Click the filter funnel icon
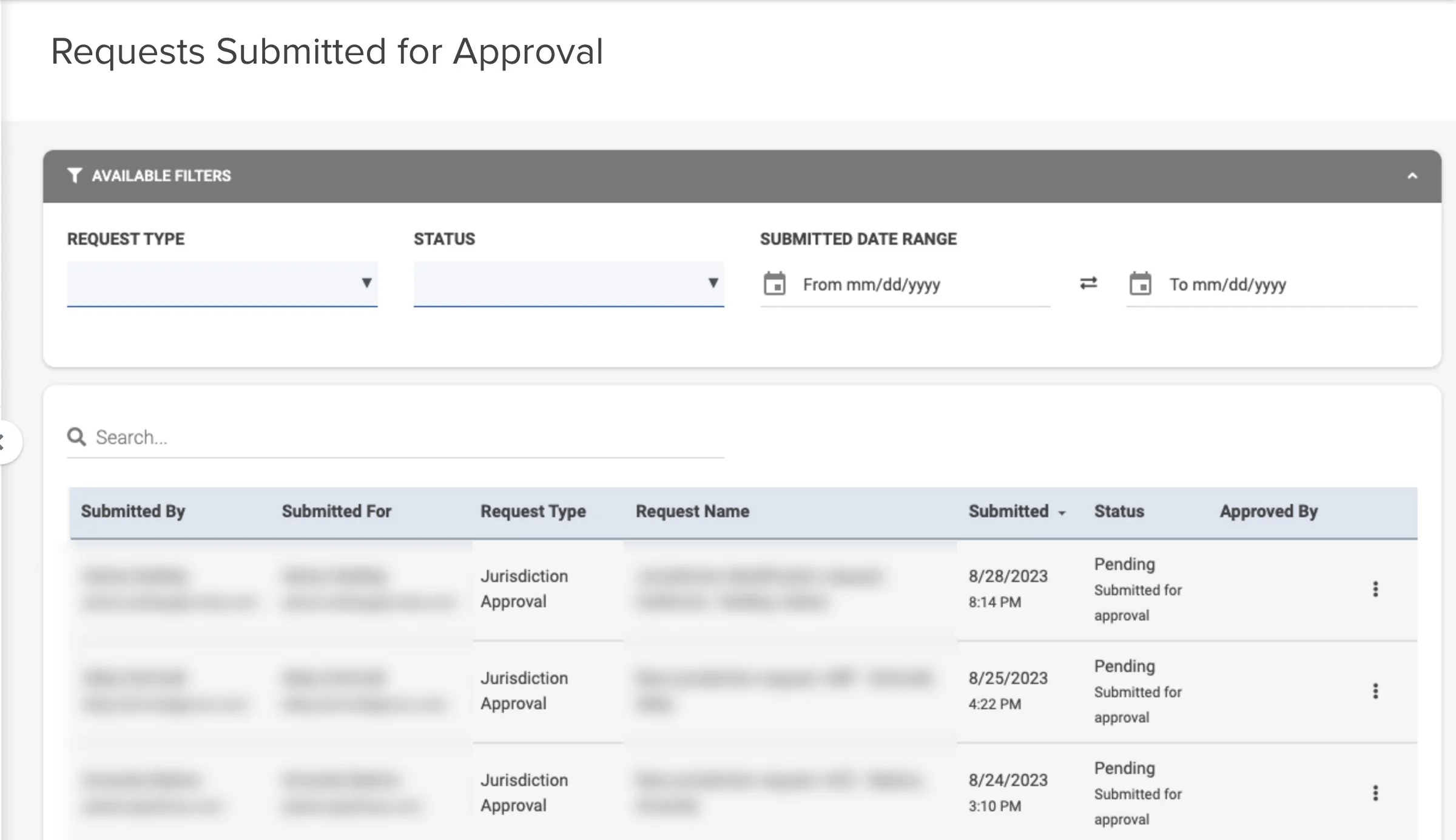This screenshot has height=840, width=1456. pos(74,175)
